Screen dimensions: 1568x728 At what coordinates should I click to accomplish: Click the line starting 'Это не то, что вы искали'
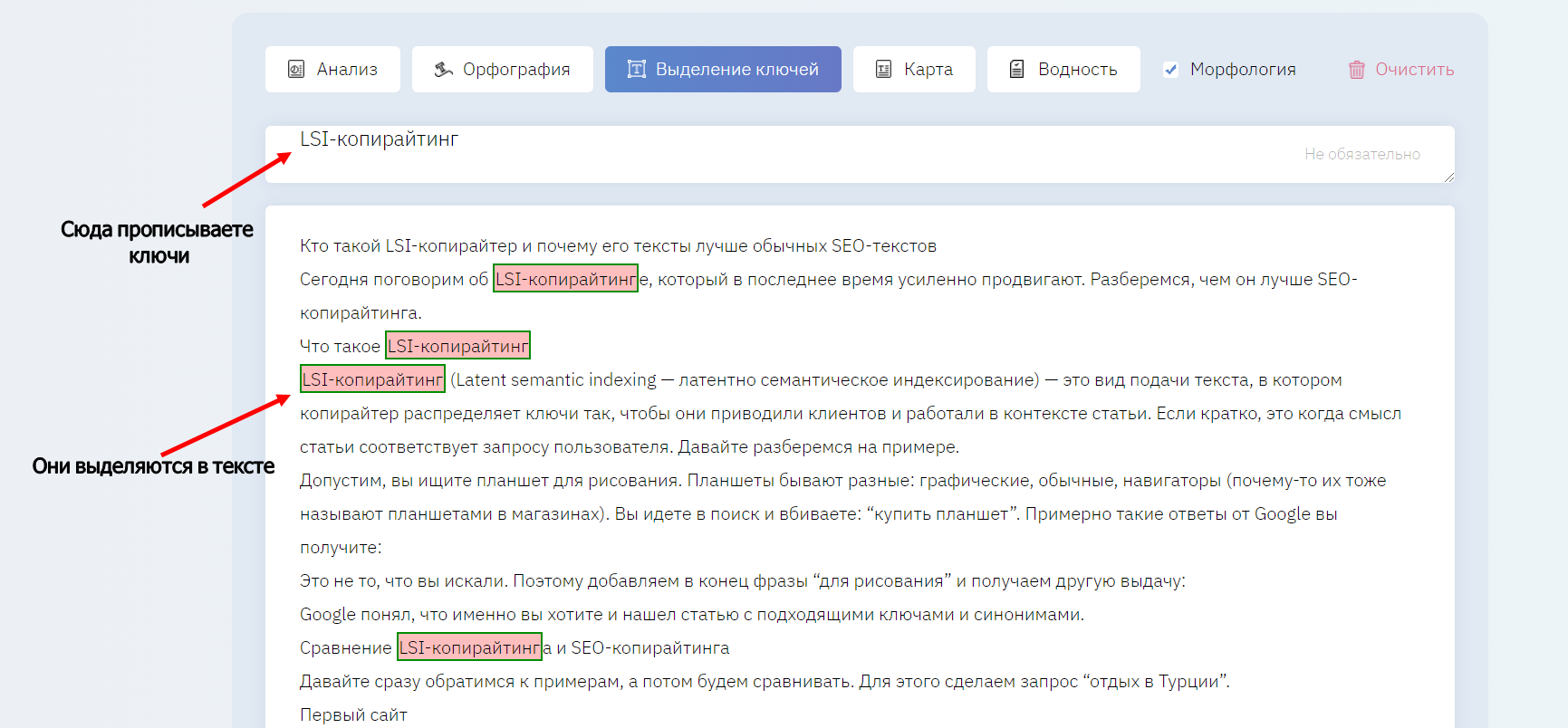[742, 581]
